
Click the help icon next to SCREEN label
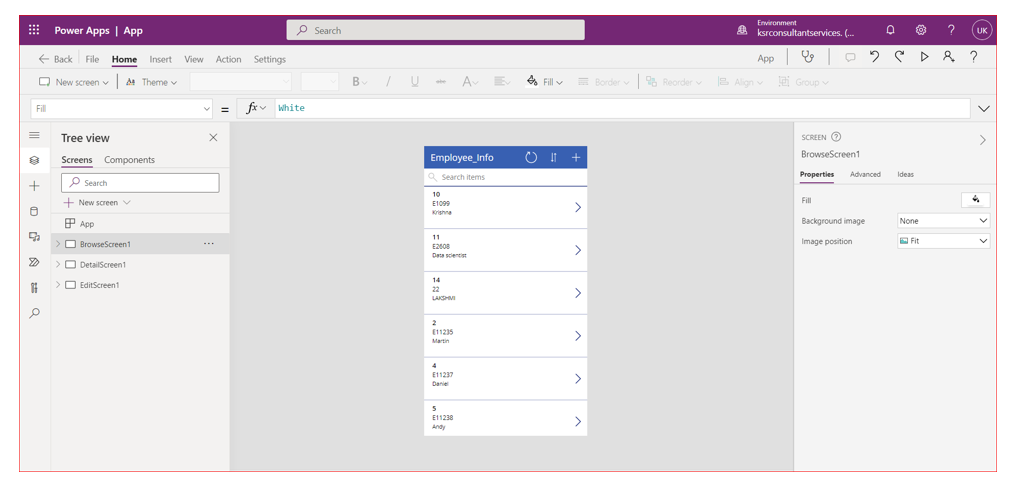click(x=836, y=137)
